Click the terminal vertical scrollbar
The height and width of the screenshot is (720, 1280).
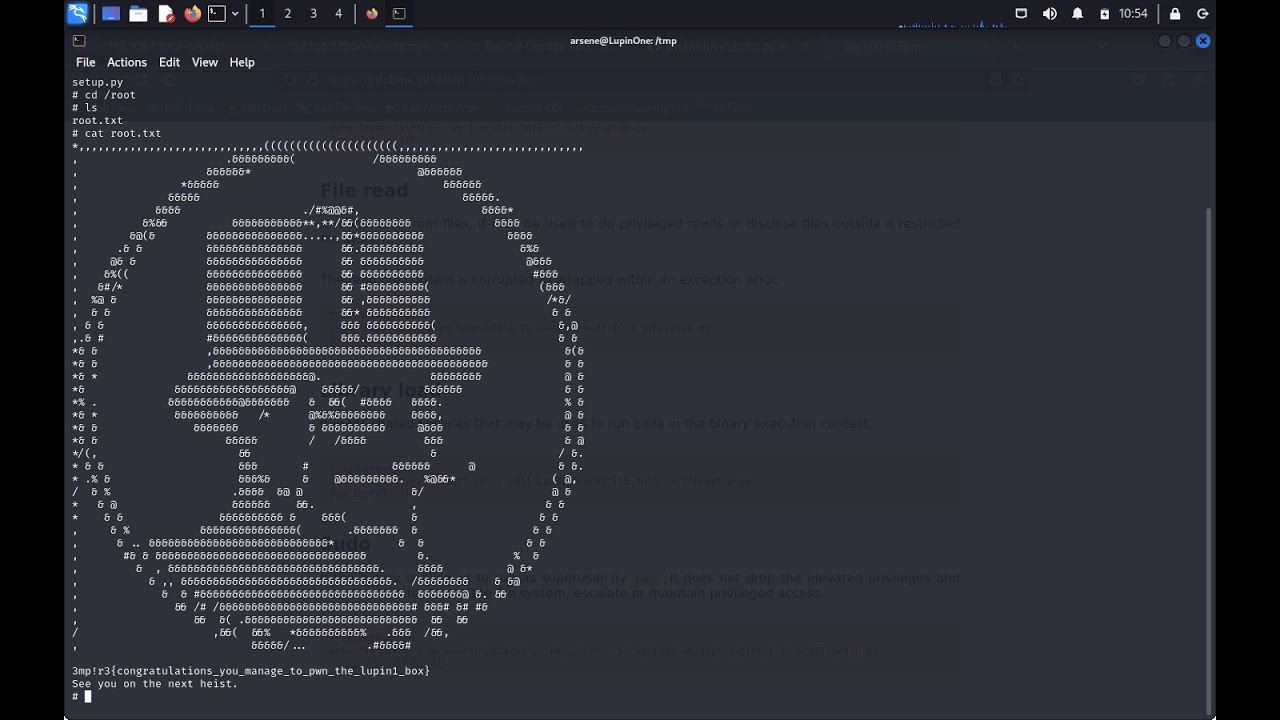[1210, 460]
